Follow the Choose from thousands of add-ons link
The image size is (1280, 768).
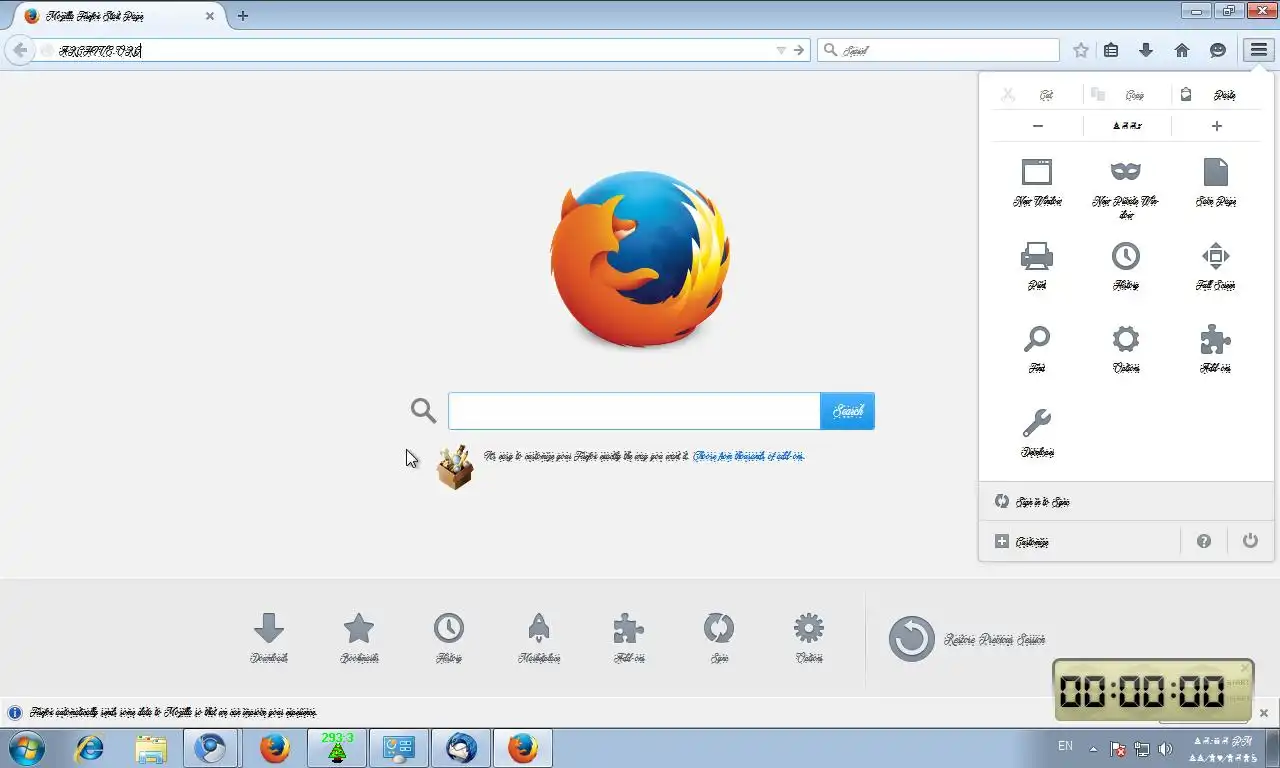(748, 456)
